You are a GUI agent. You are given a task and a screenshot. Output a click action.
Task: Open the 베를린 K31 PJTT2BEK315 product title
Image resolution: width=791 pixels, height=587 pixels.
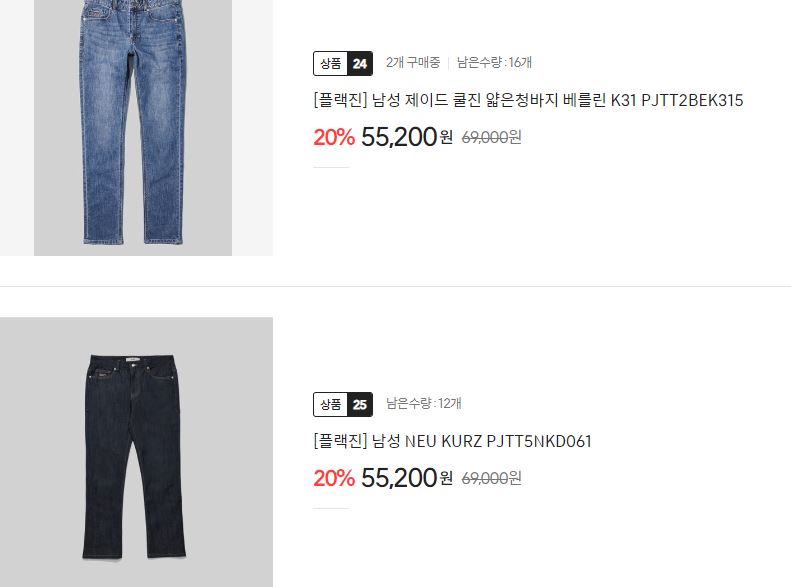click(528, 100)
